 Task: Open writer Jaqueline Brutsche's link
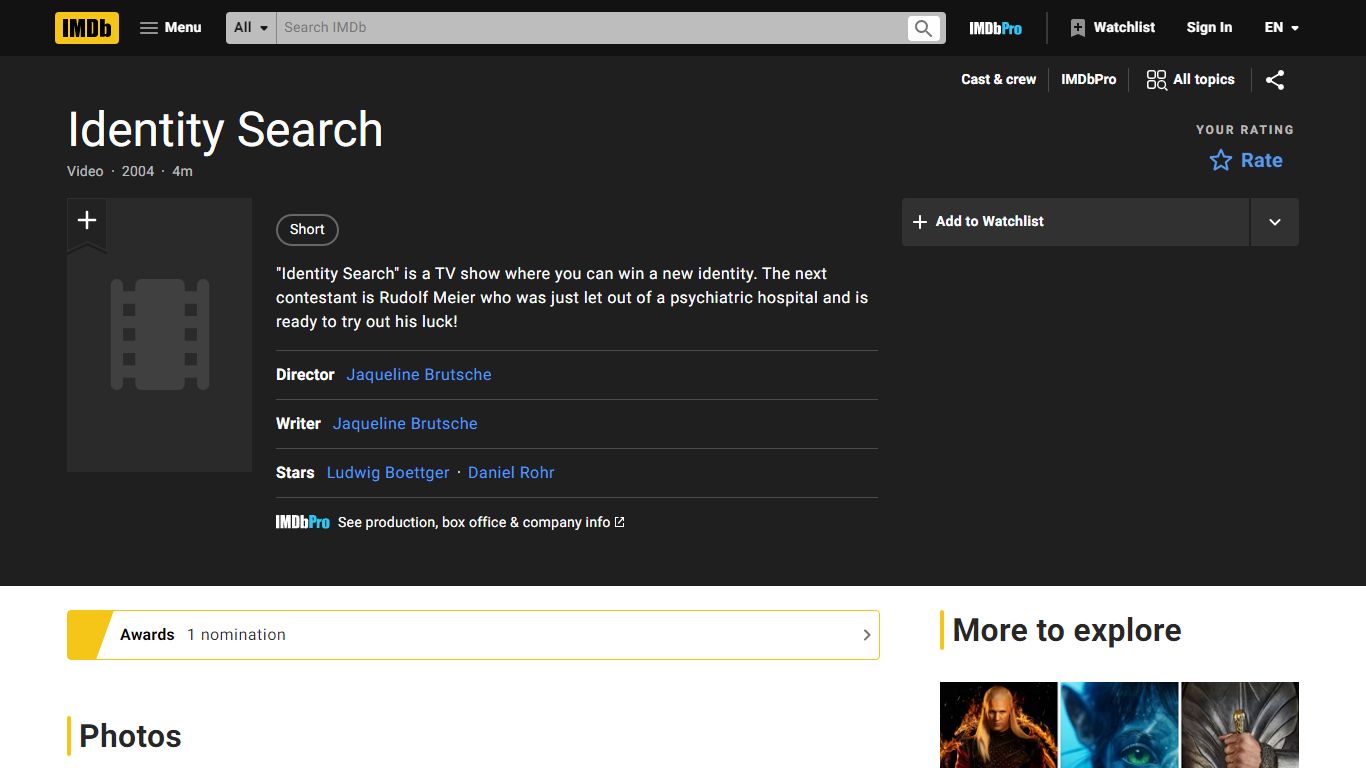(405, 423)
